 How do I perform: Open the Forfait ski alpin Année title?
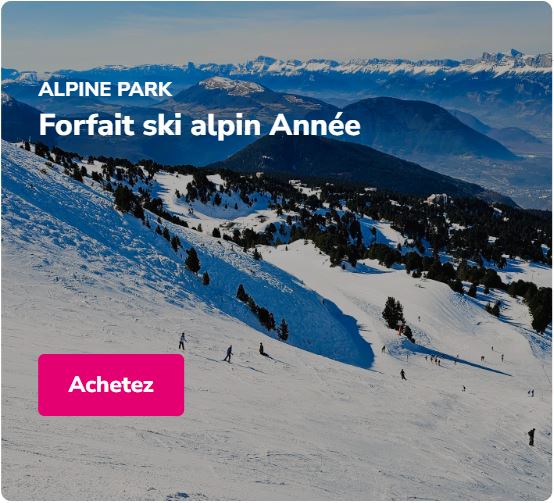tap(200, 125)
